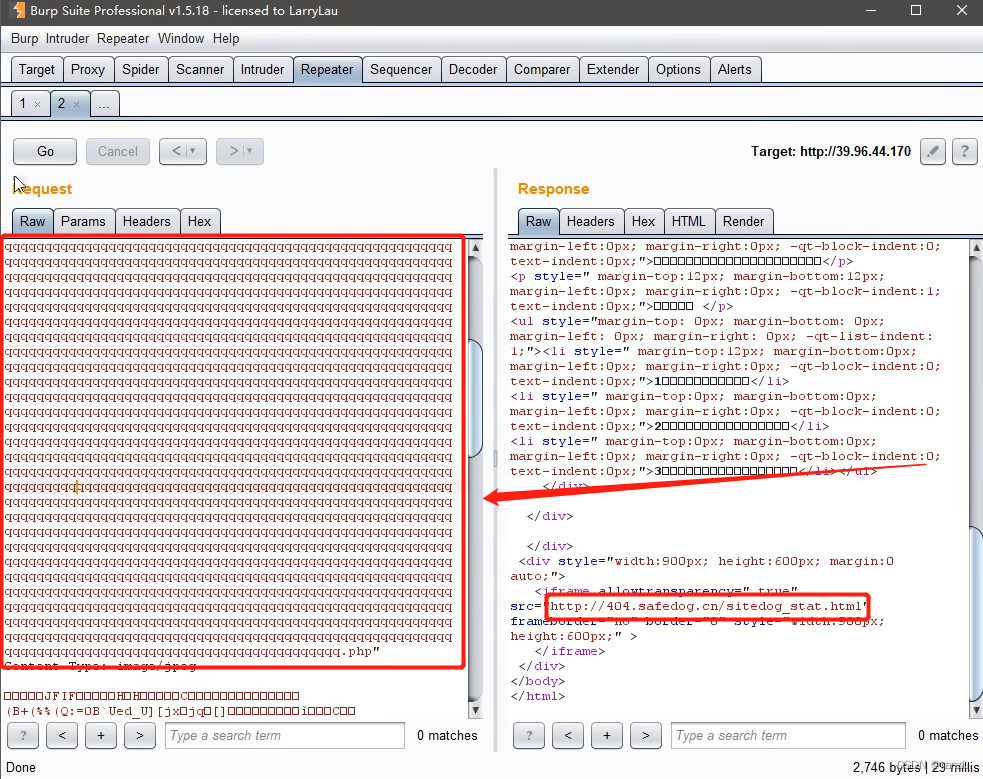Open the Help menu
Viewport: 983px width, 779px height.
[x=226, y=38]
